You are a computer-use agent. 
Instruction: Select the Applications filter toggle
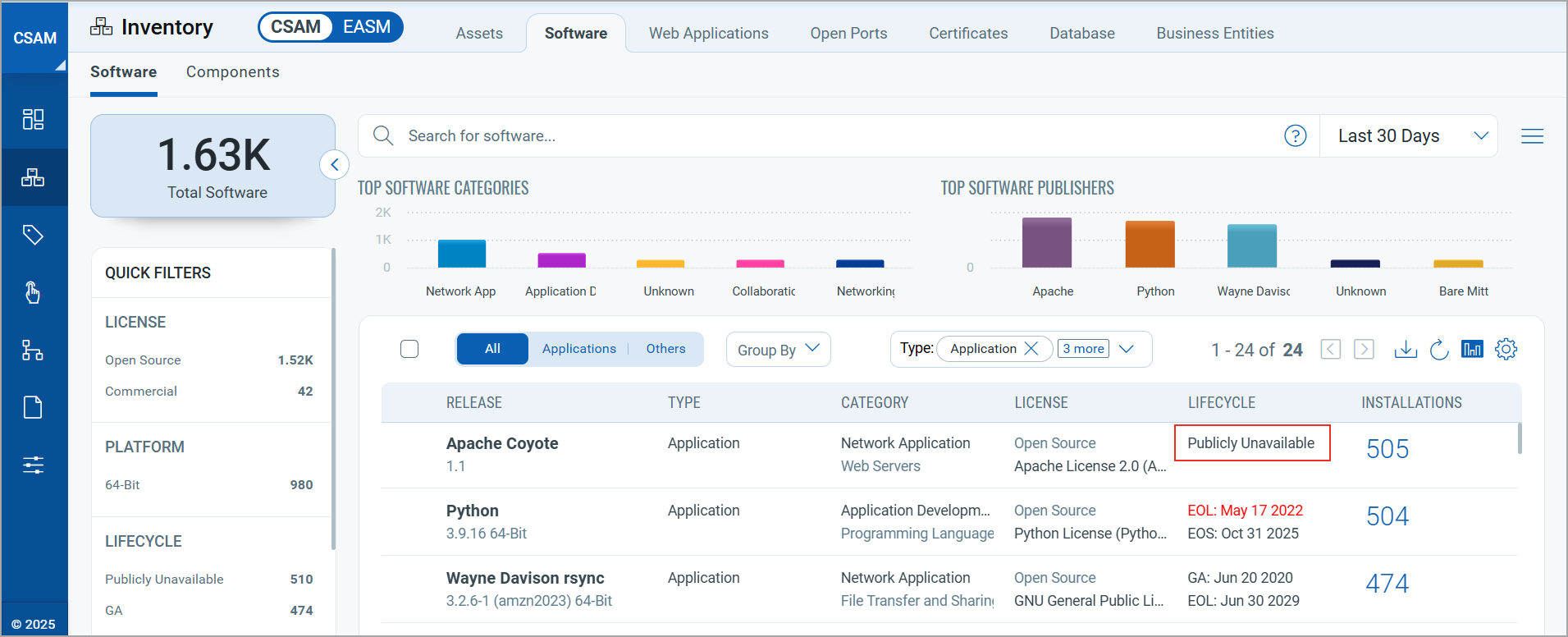click(578, 349)
